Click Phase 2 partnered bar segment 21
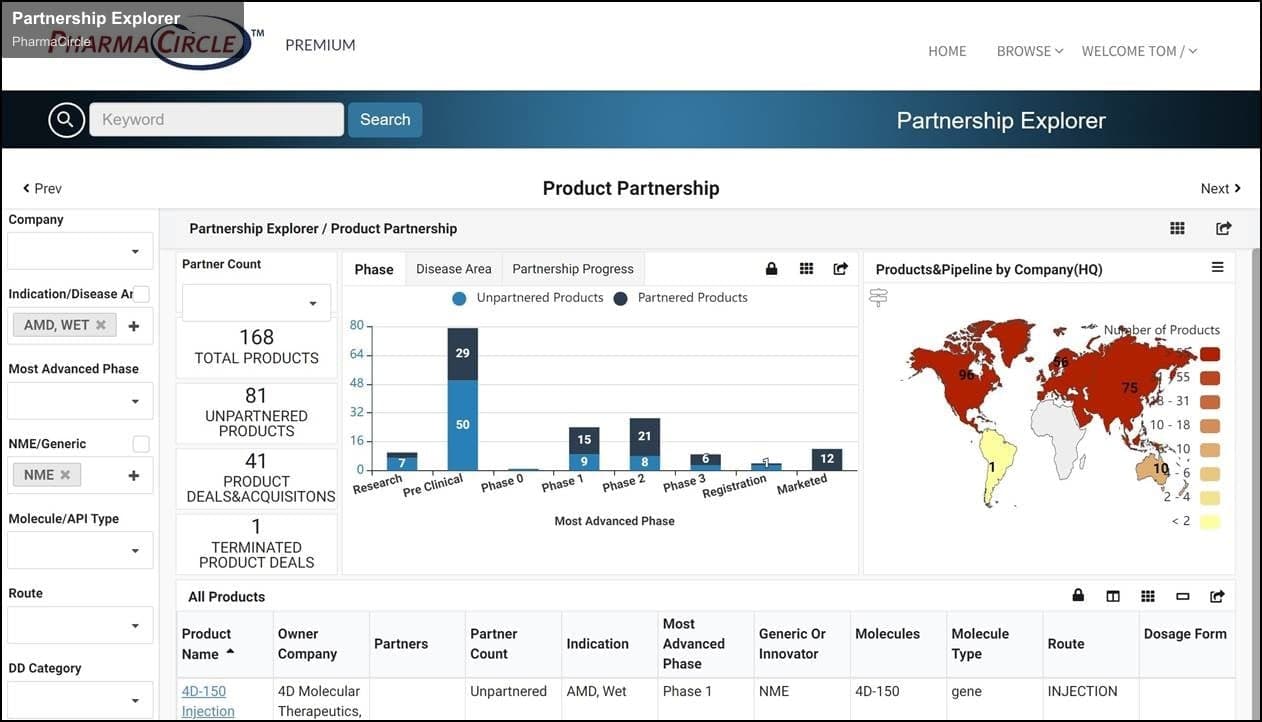Image resolution: width=1262 pixels, height=722 pixels. pyautogui.click(x=644, y=437)
